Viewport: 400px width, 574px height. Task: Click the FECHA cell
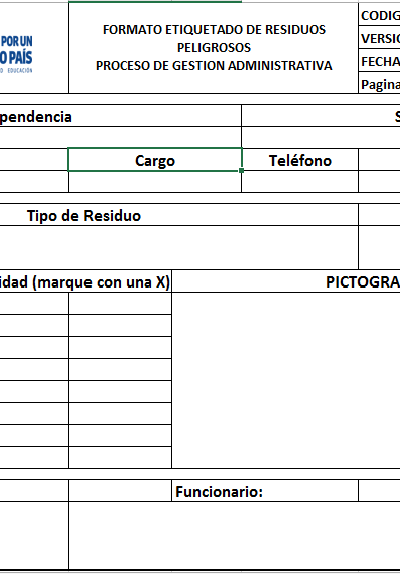pyautogui.click(x=379, y=60)
